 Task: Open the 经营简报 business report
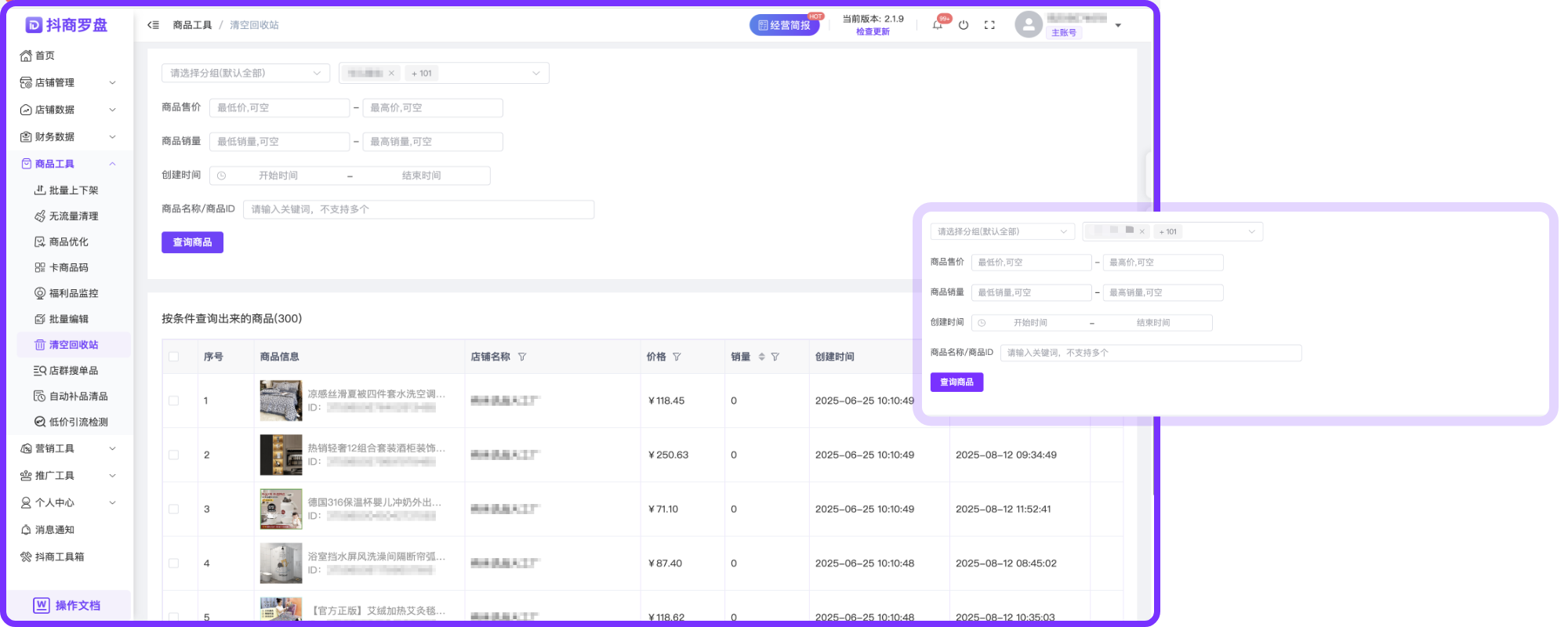(x=784, y=25)
